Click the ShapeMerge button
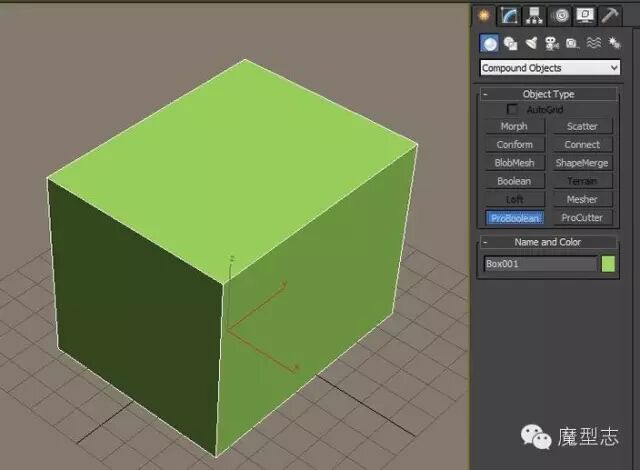The width and height of the screenshot is (640, 470). pos(582,163)
